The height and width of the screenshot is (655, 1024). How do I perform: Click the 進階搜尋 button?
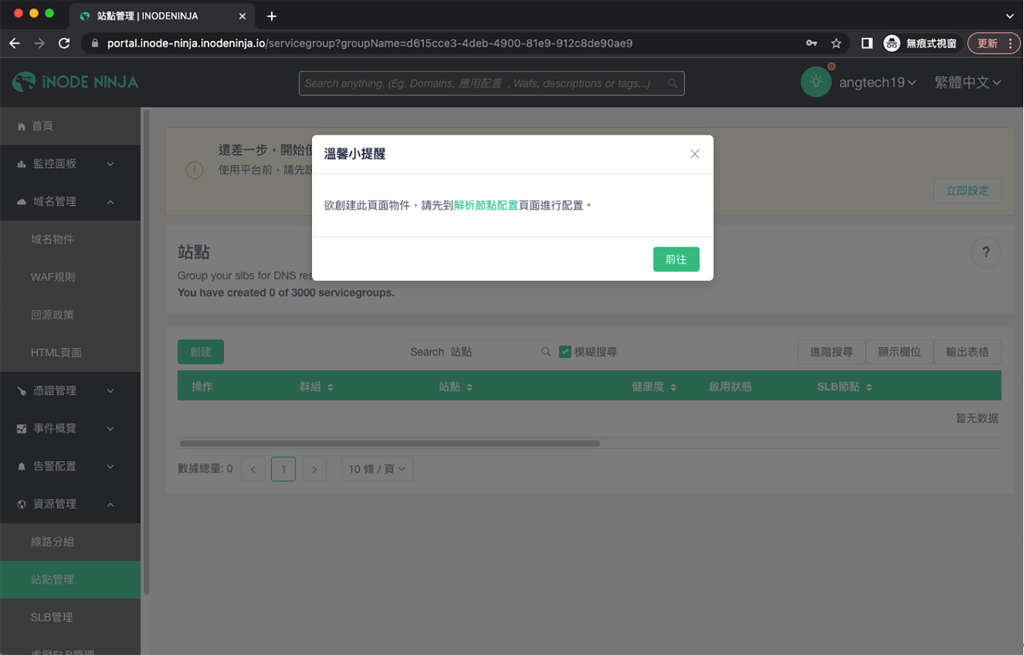(831, 352)
